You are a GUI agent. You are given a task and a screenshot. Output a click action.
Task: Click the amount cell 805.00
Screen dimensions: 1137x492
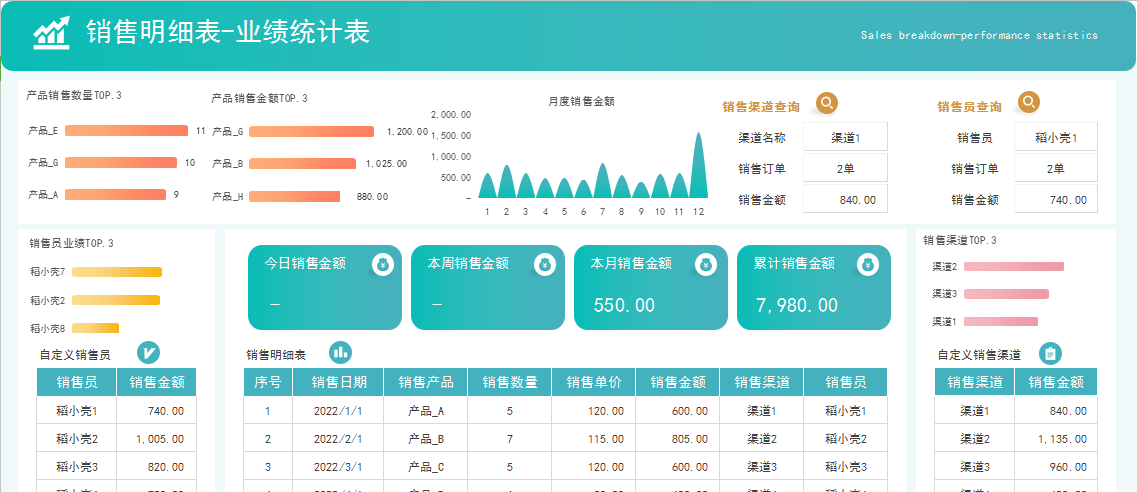(678, 438)
